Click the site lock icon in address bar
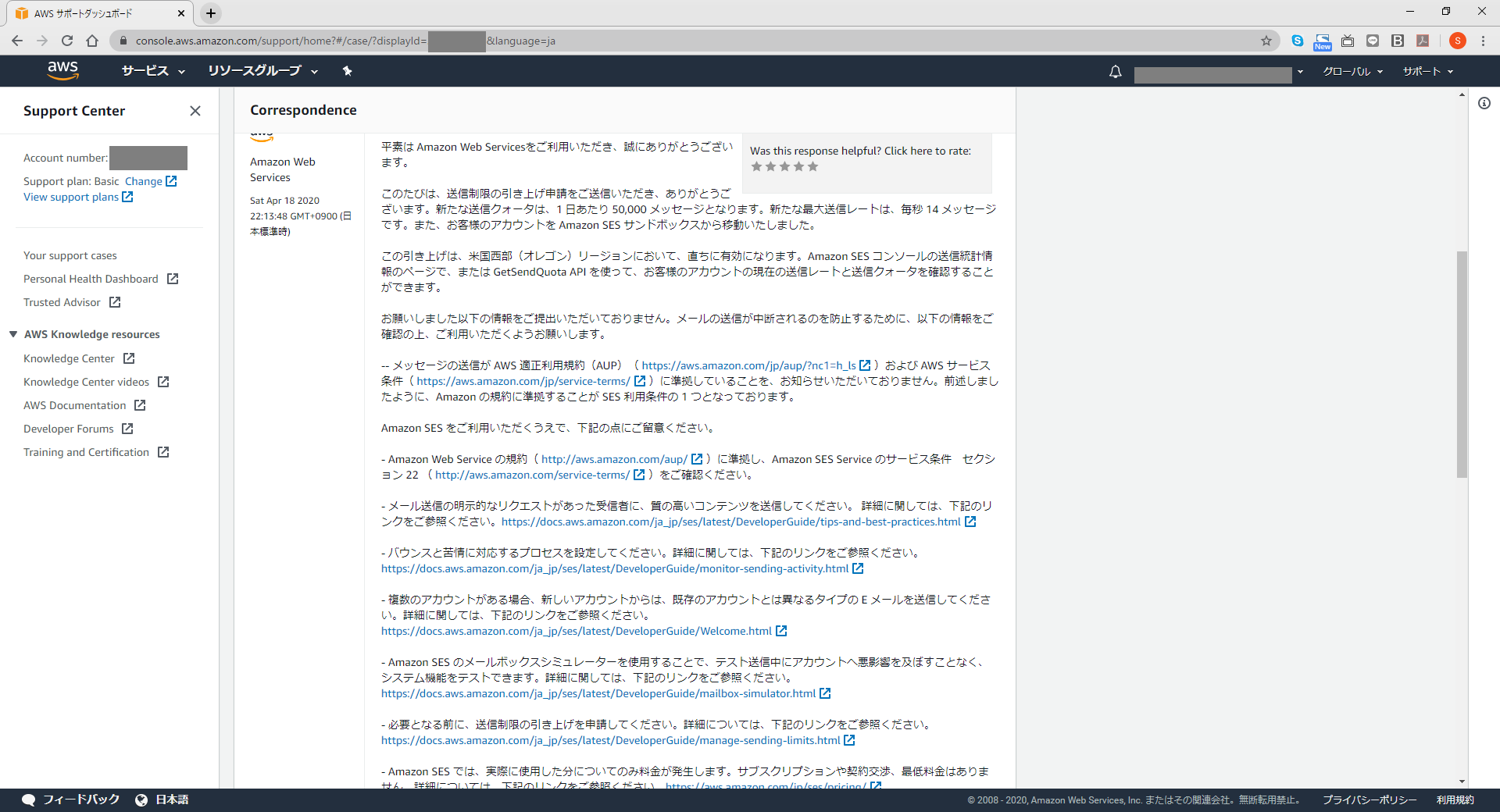 (123, 41)
